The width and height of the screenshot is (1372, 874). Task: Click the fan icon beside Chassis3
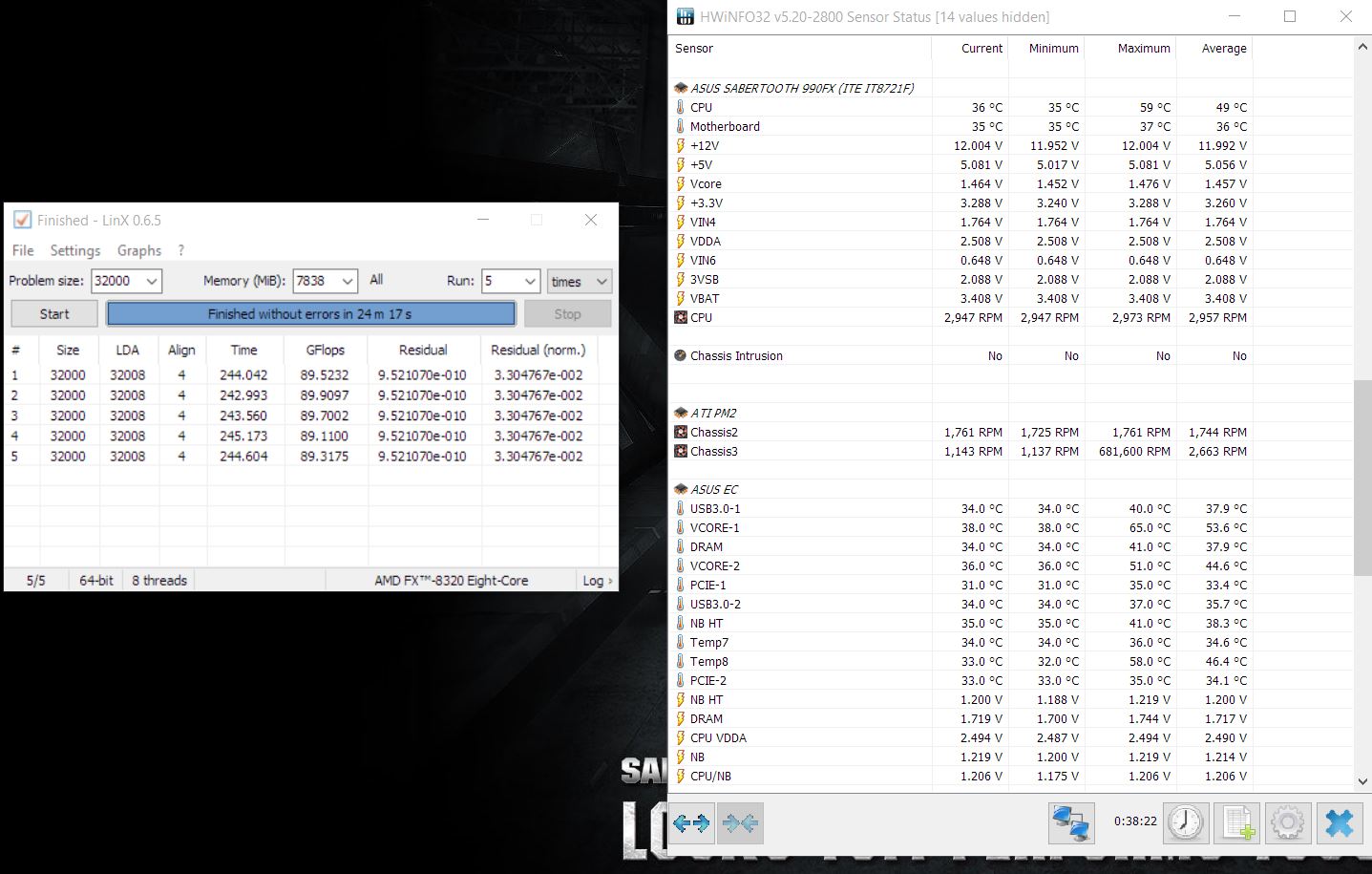point(681,451)
